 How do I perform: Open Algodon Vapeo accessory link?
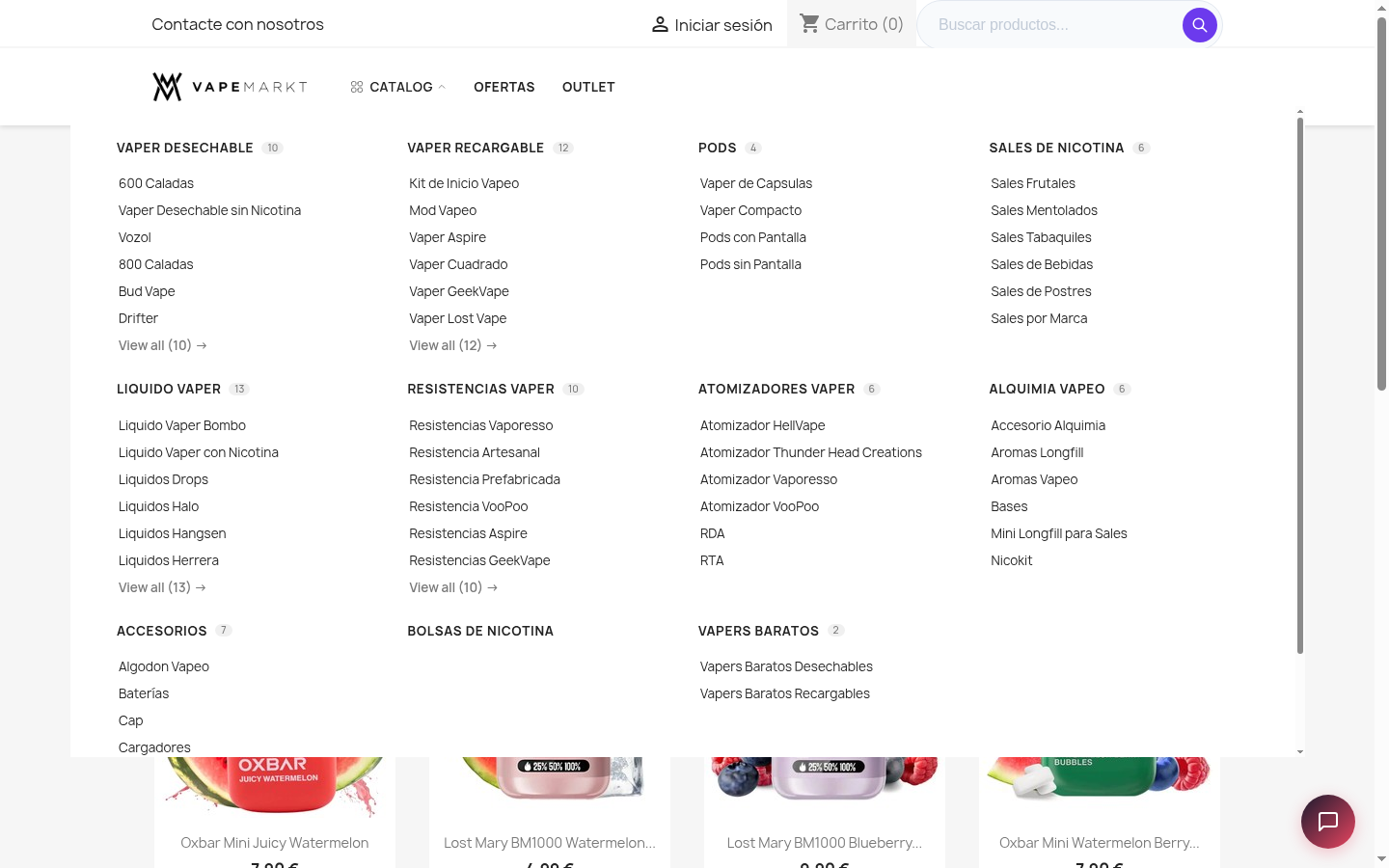pos(164,666)
